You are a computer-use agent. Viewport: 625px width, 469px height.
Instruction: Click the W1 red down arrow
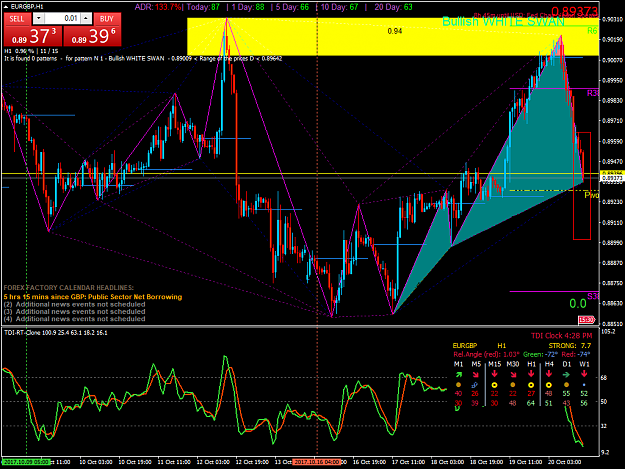(584, 374)
